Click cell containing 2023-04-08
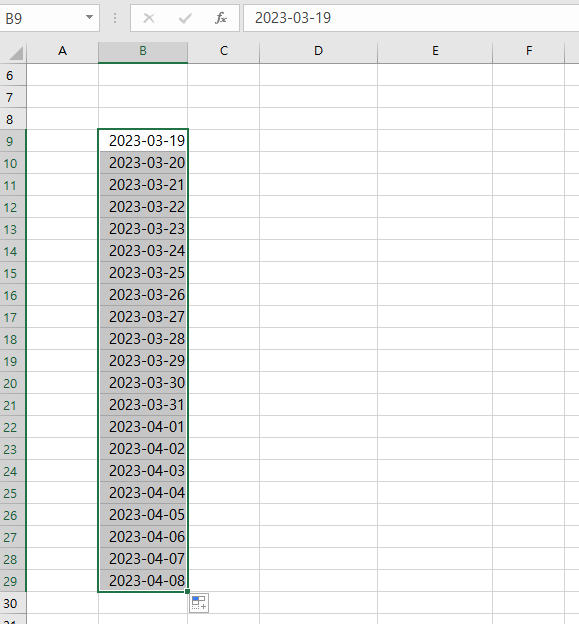 point(143,581)
